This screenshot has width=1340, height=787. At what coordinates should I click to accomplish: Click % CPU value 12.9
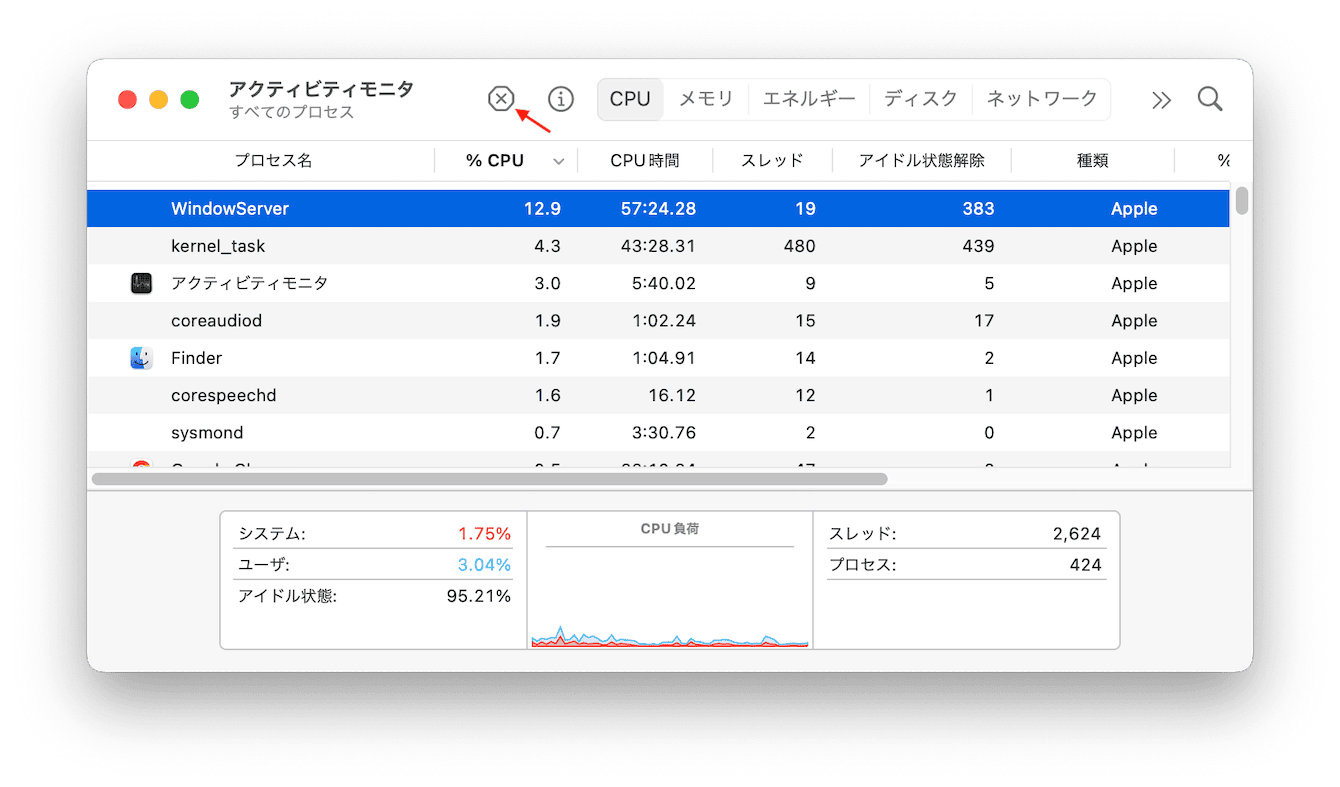tap(542, 209)
